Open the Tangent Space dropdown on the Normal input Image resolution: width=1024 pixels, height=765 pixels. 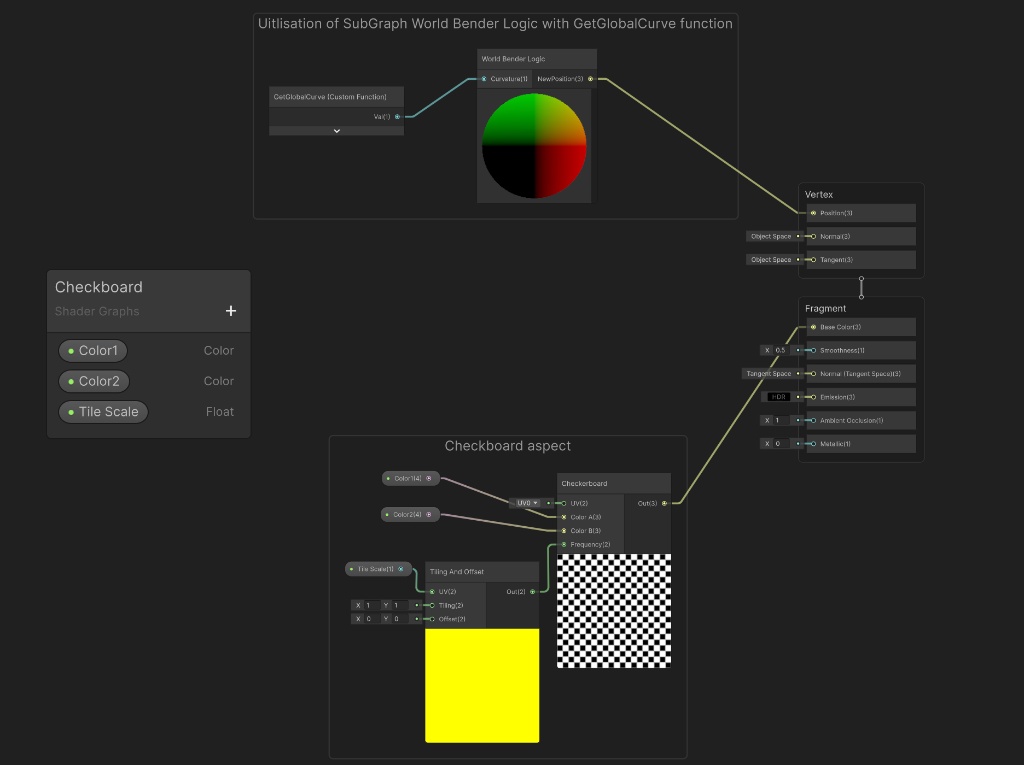[768, 373]
